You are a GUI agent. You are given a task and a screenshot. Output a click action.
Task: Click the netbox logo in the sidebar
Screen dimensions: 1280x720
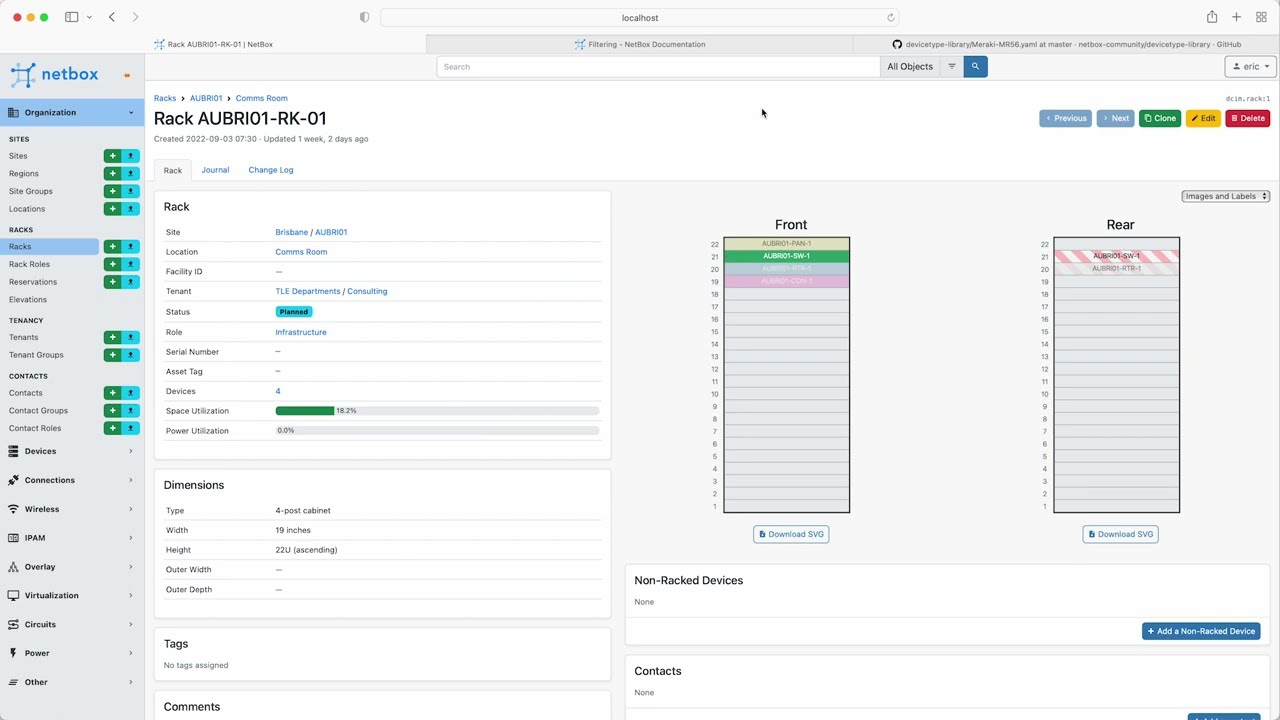tap(55, 74)
